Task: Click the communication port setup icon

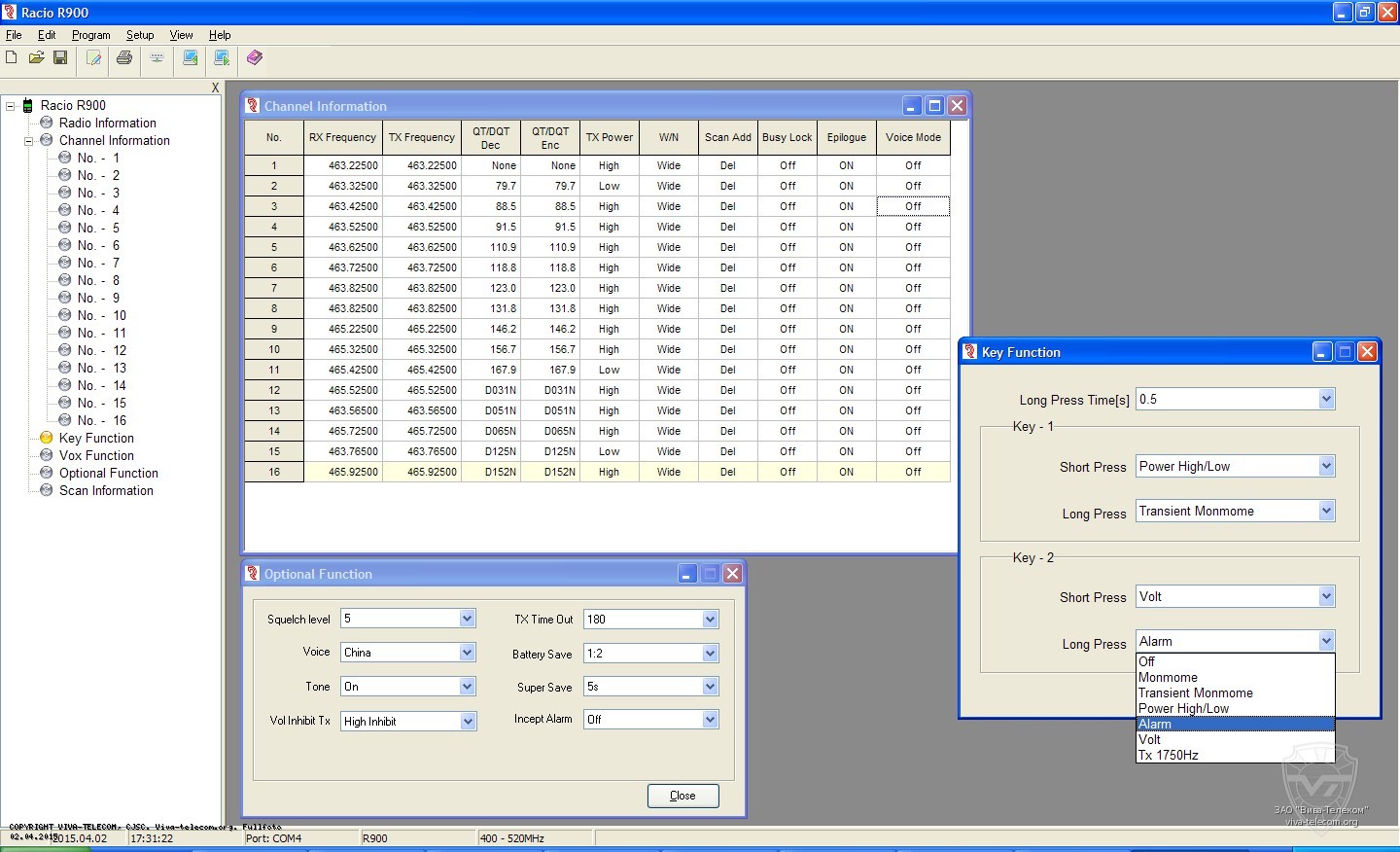Action: pos(157,58)
